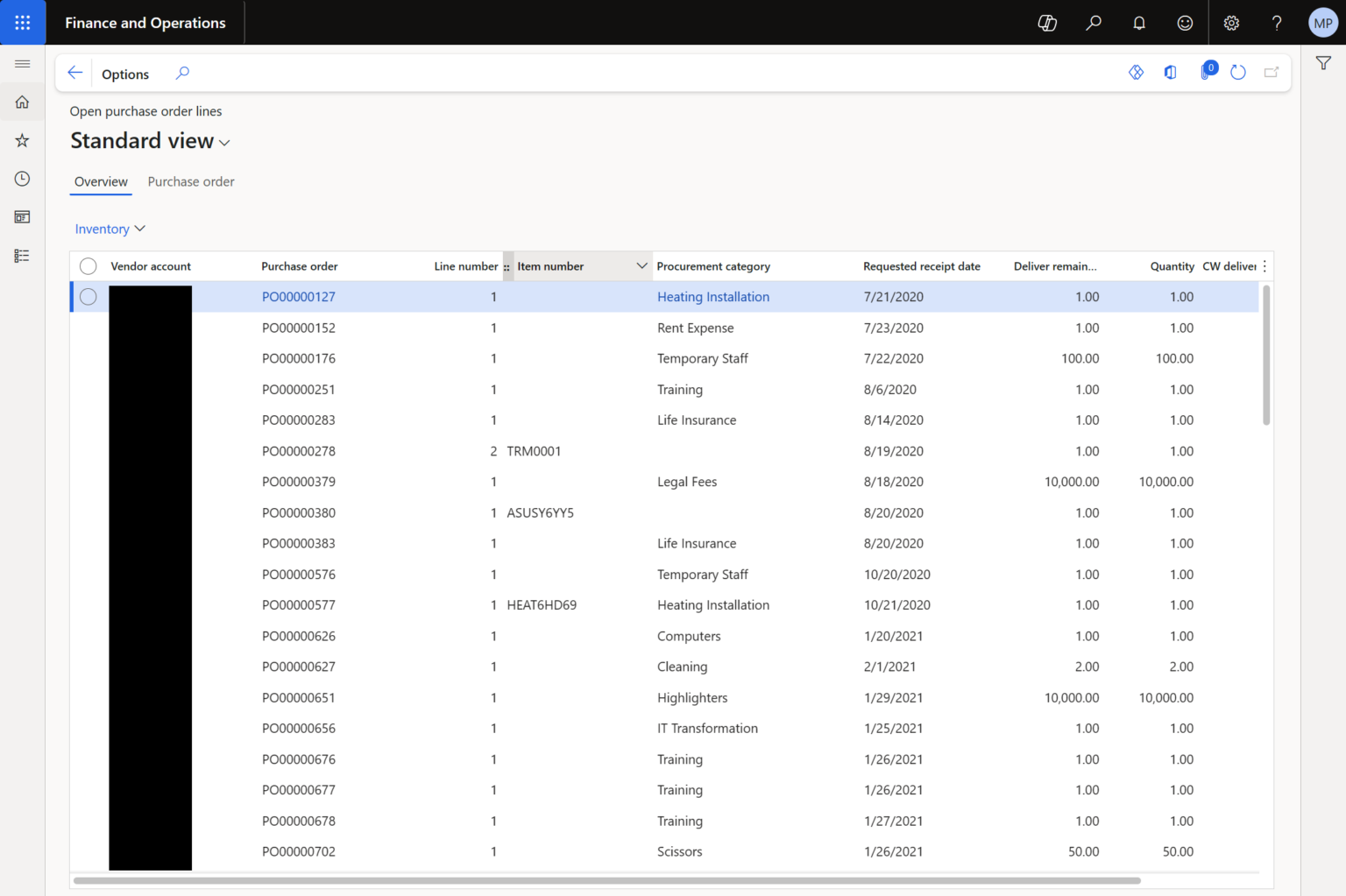
Task: Refresh the page with the refresh icon
Action: pyautogui.click(x=1238, y=73)
